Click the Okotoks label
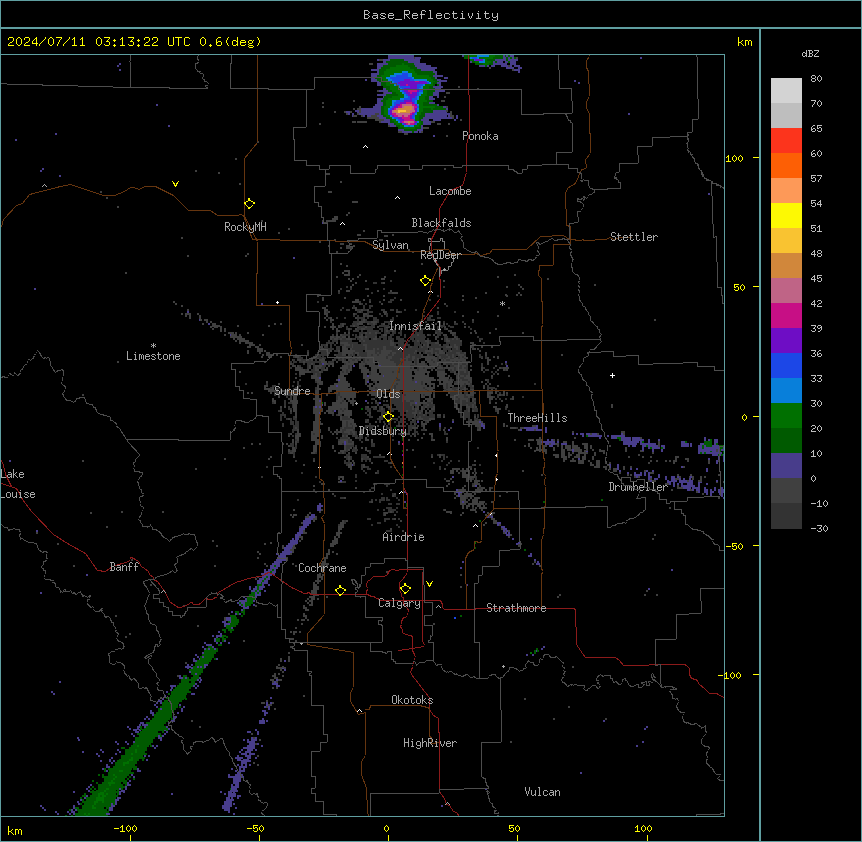The height and width of the screenshot is (842, 862). coord(412,700)
